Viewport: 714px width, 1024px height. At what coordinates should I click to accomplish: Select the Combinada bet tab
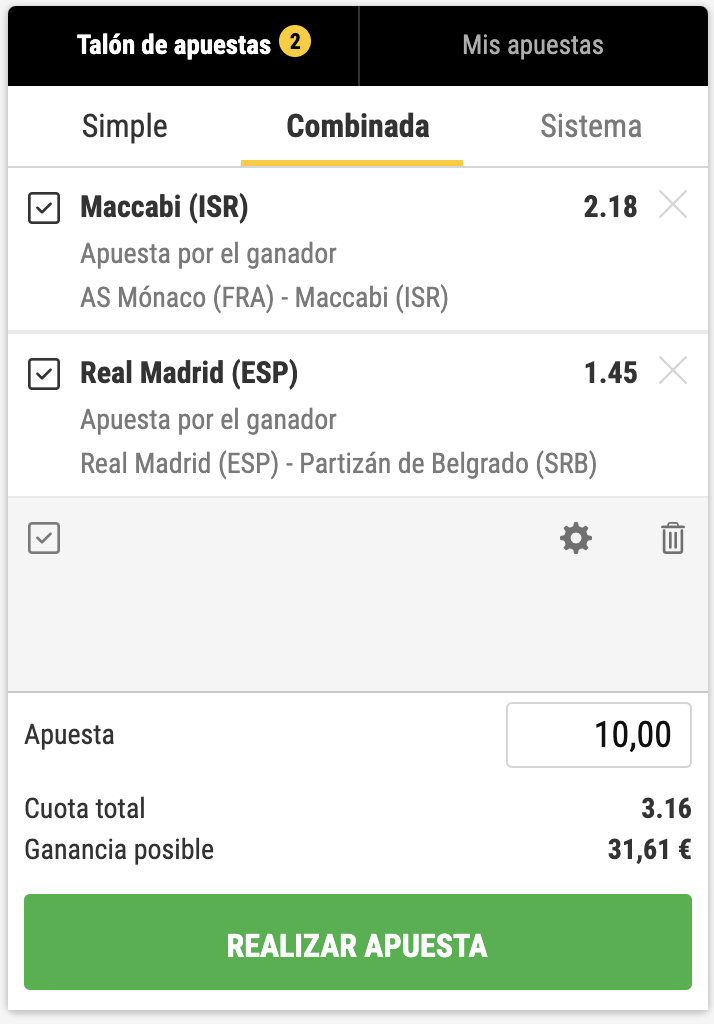(357, 127)
